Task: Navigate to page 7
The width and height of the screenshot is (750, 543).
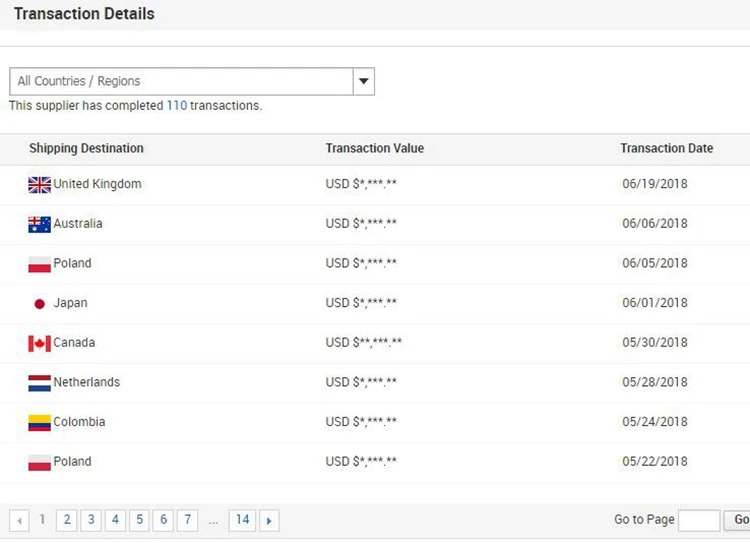Action: [187, 520]
